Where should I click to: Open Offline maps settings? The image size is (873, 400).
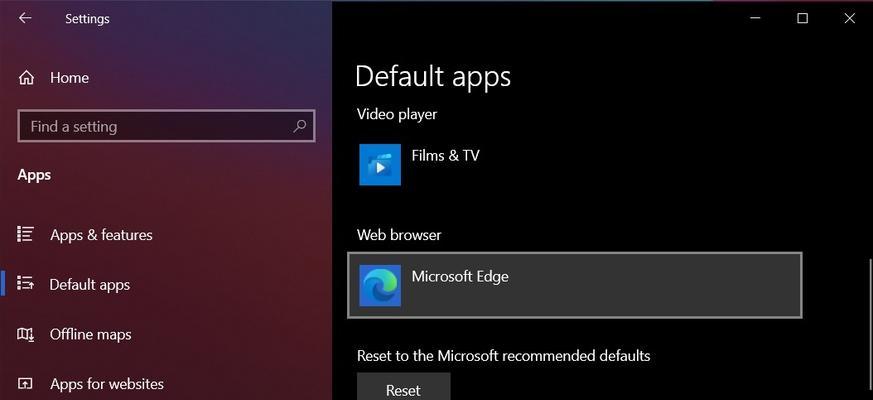[x=91, y=334]
